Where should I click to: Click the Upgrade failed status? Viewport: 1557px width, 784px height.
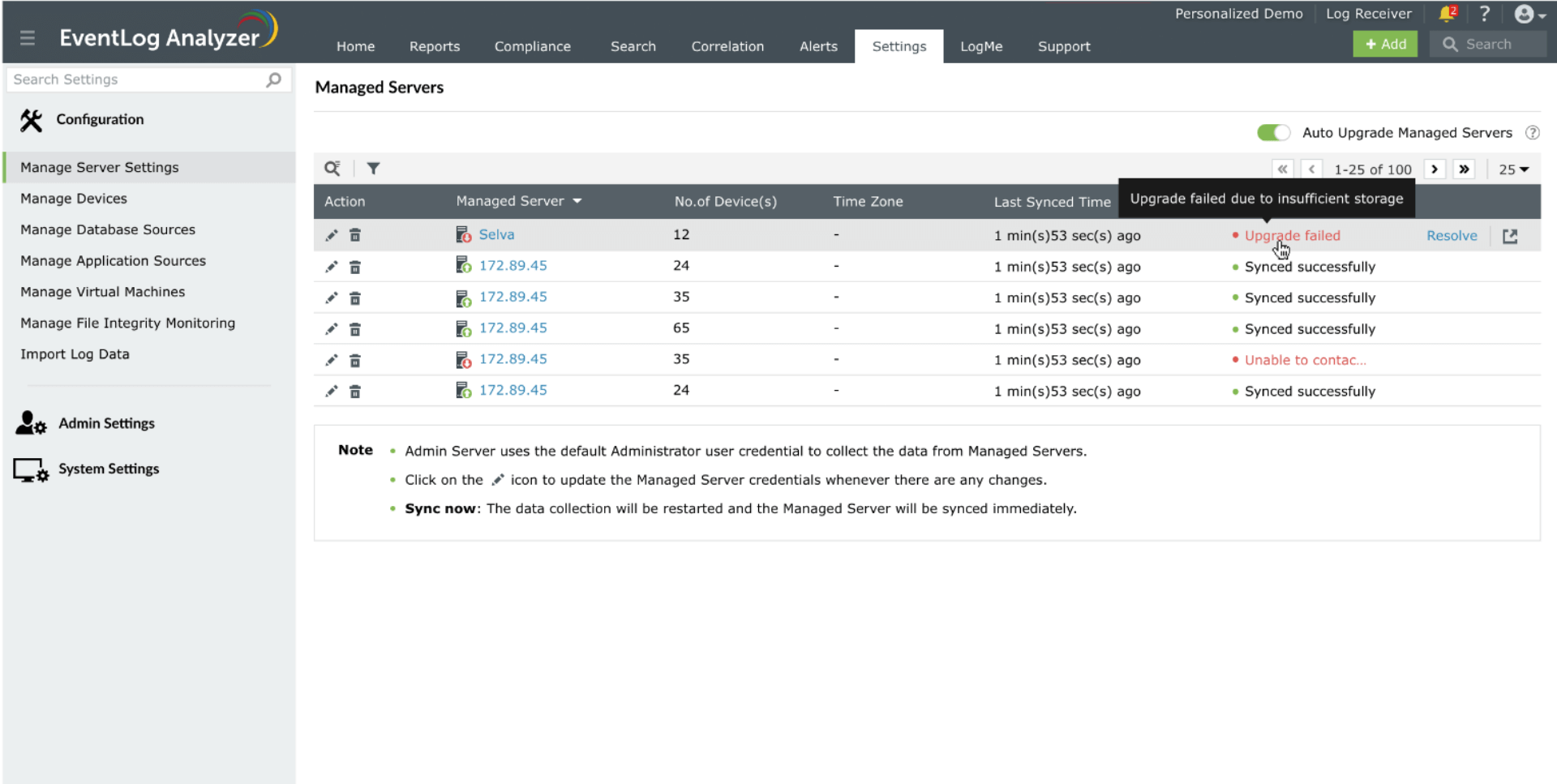click(1292, 236)
